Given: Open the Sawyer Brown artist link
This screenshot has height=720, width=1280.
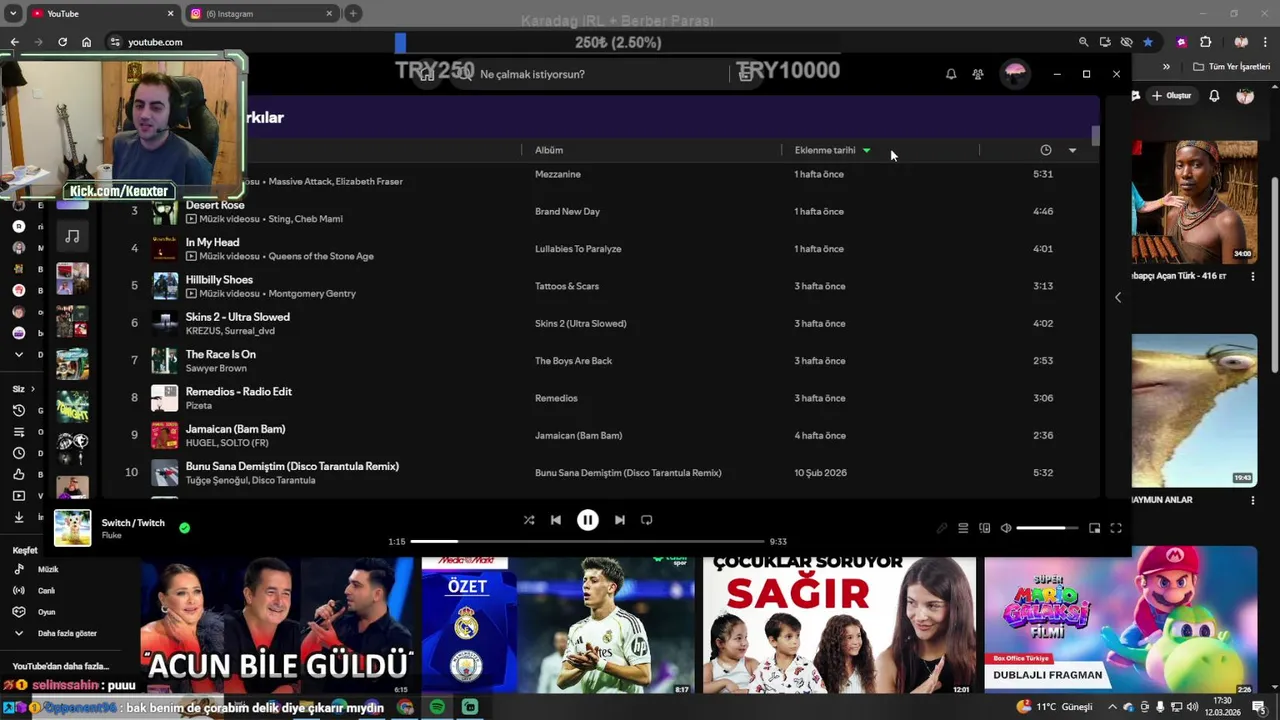Looking at the screenshot, I should click(x=216, y=368).
